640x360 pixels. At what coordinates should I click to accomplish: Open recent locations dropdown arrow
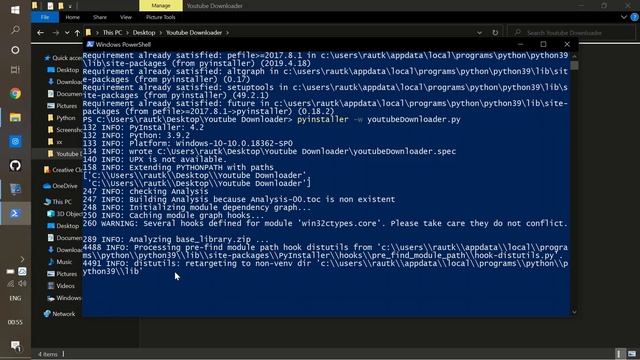coord(67,33)
